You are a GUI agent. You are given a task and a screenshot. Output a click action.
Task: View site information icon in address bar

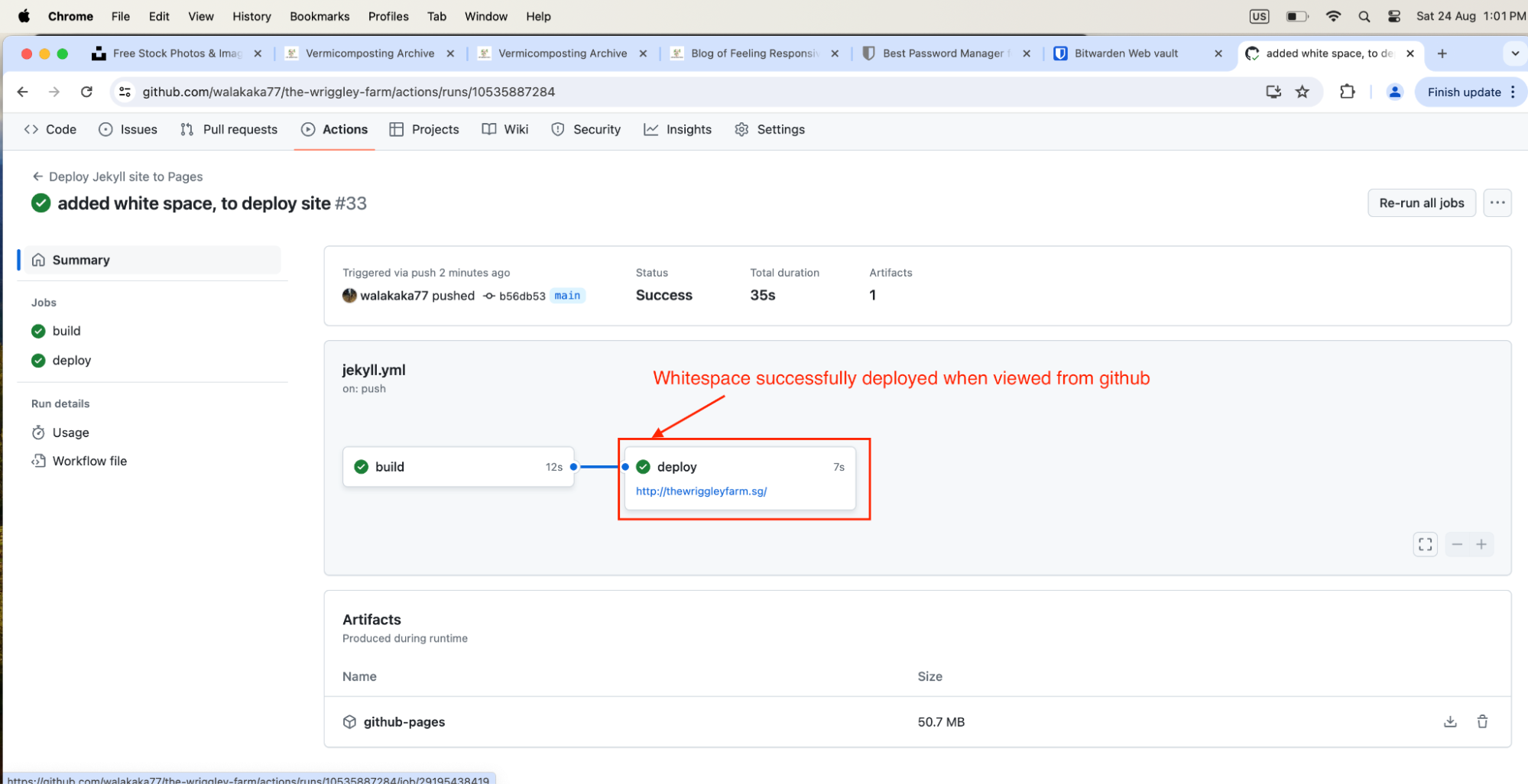(125, 92)
